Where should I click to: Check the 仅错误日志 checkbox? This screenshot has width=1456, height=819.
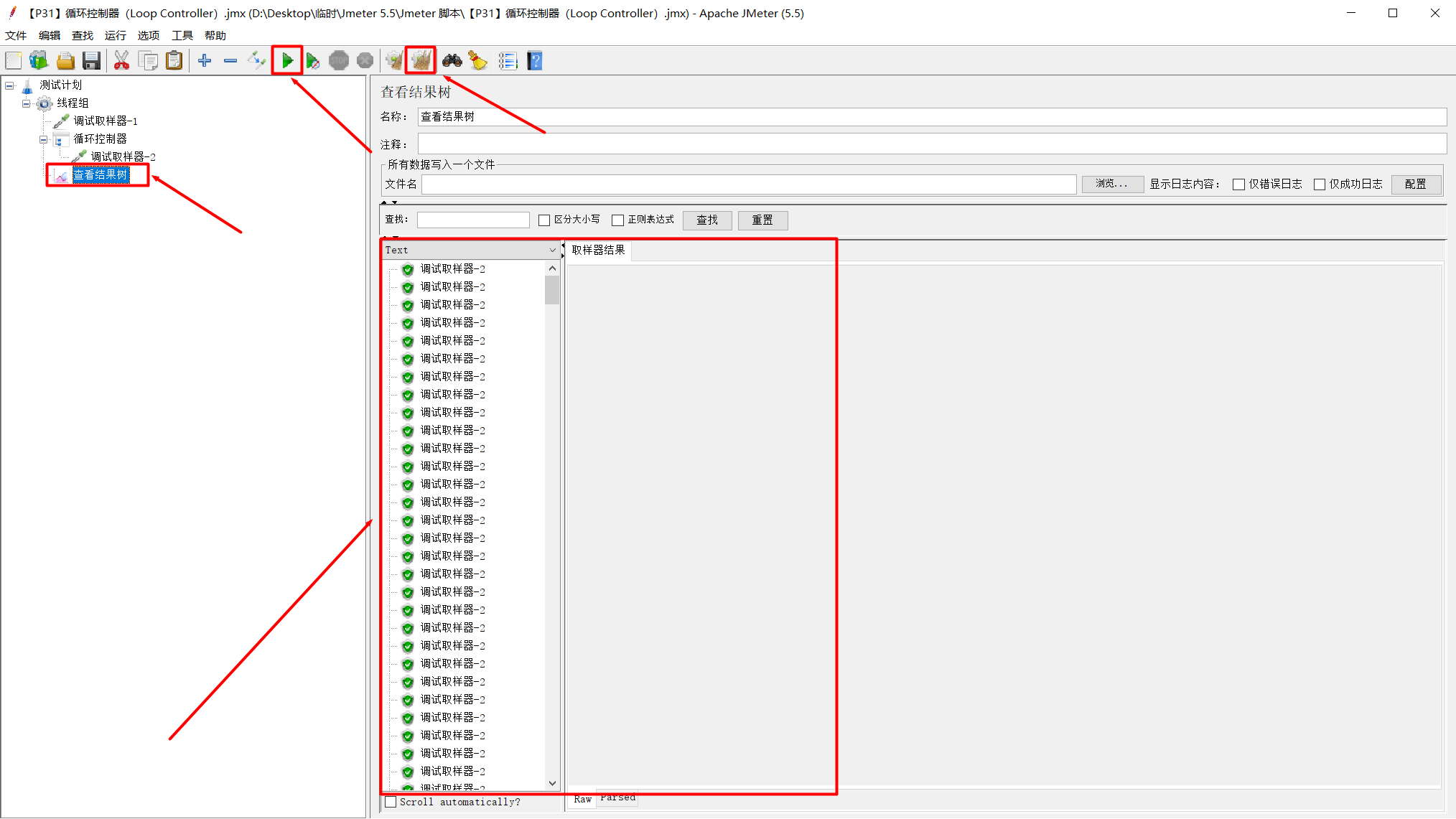(x=1238, y=184)
